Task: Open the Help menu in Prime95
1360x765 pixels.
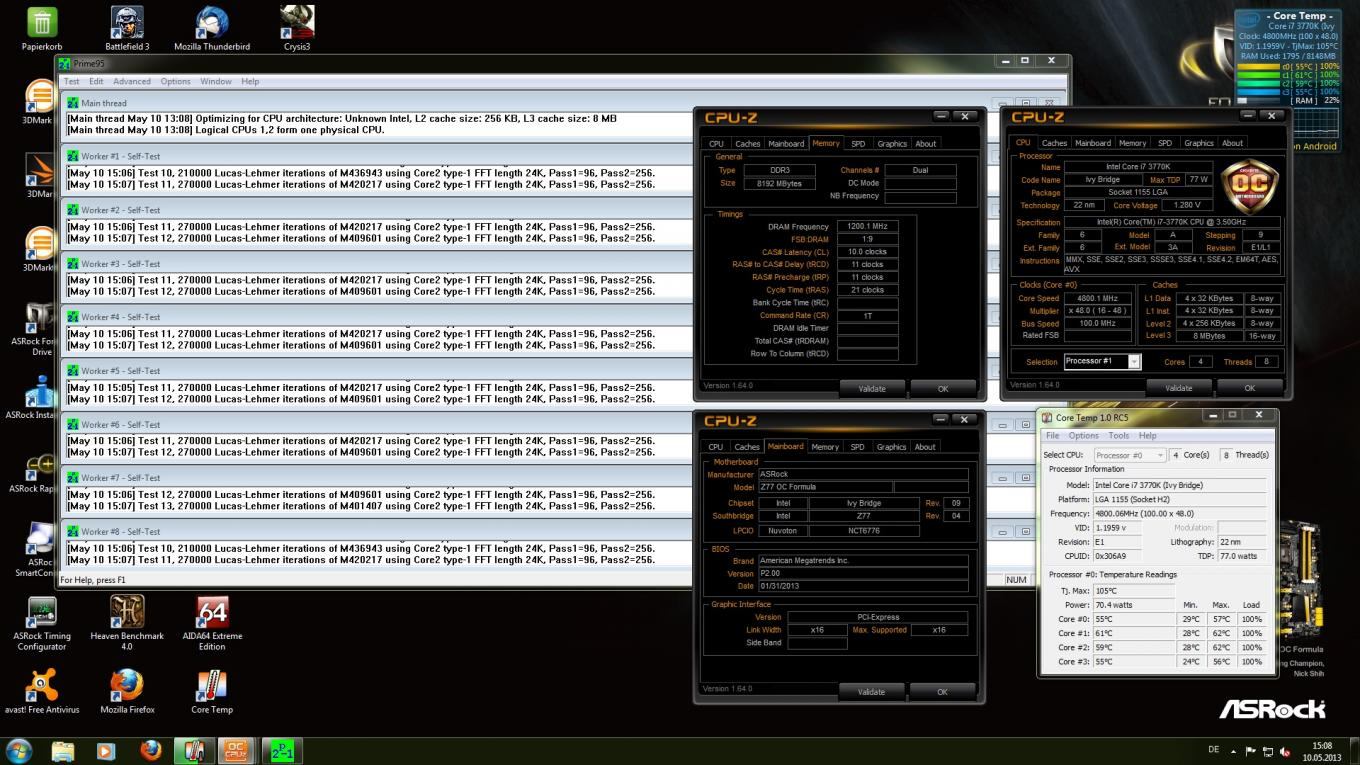Action: tap(250, 81)
